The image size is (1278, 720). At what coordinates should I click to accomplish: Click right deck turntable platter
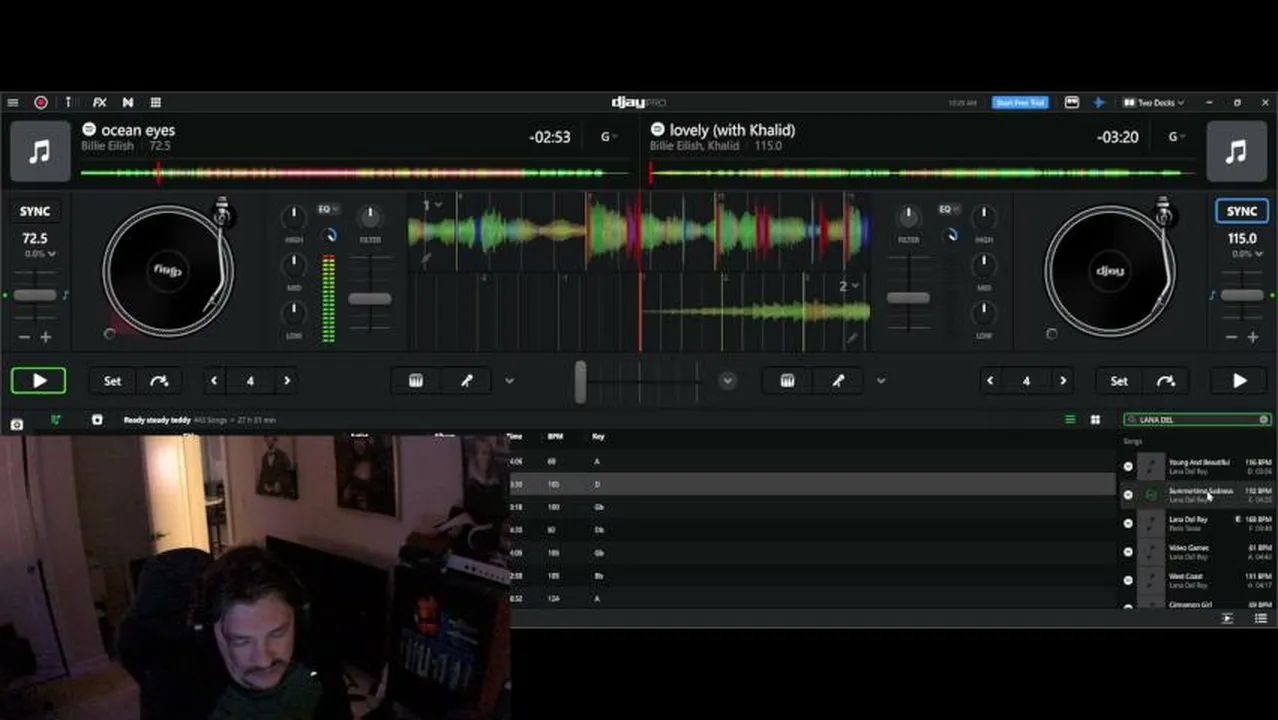click(x=1110, y=271)
